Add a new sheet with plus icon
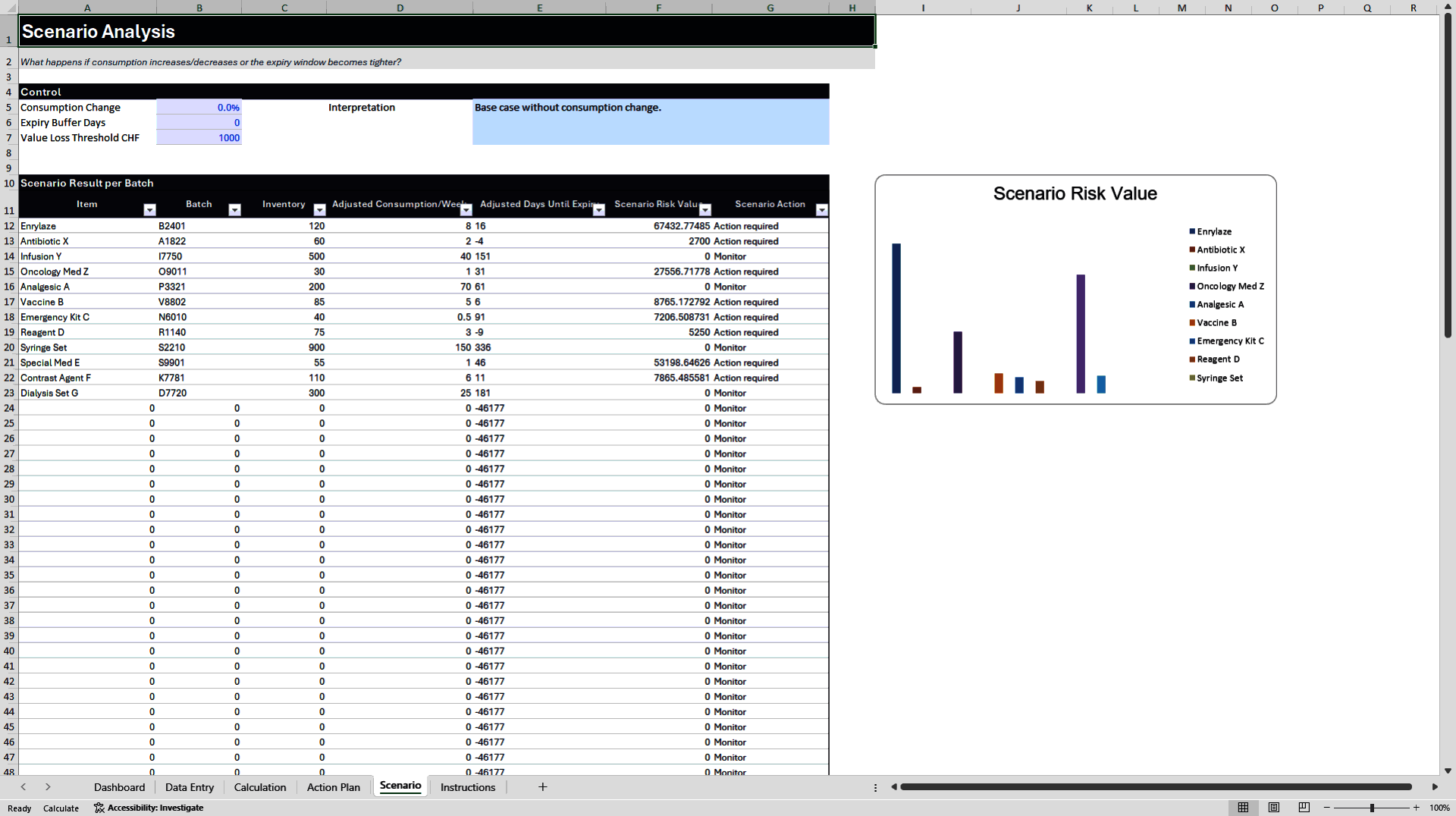 click(542, 787)
